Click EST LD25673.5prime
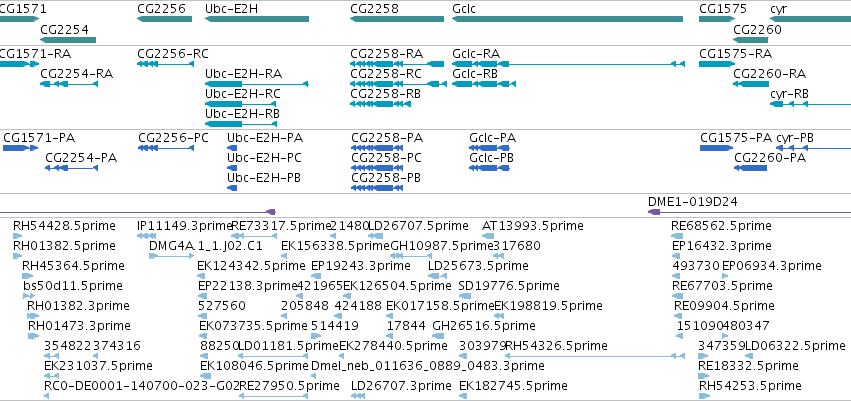This screenshot has height=401, width=851. (x=437, y=276)
